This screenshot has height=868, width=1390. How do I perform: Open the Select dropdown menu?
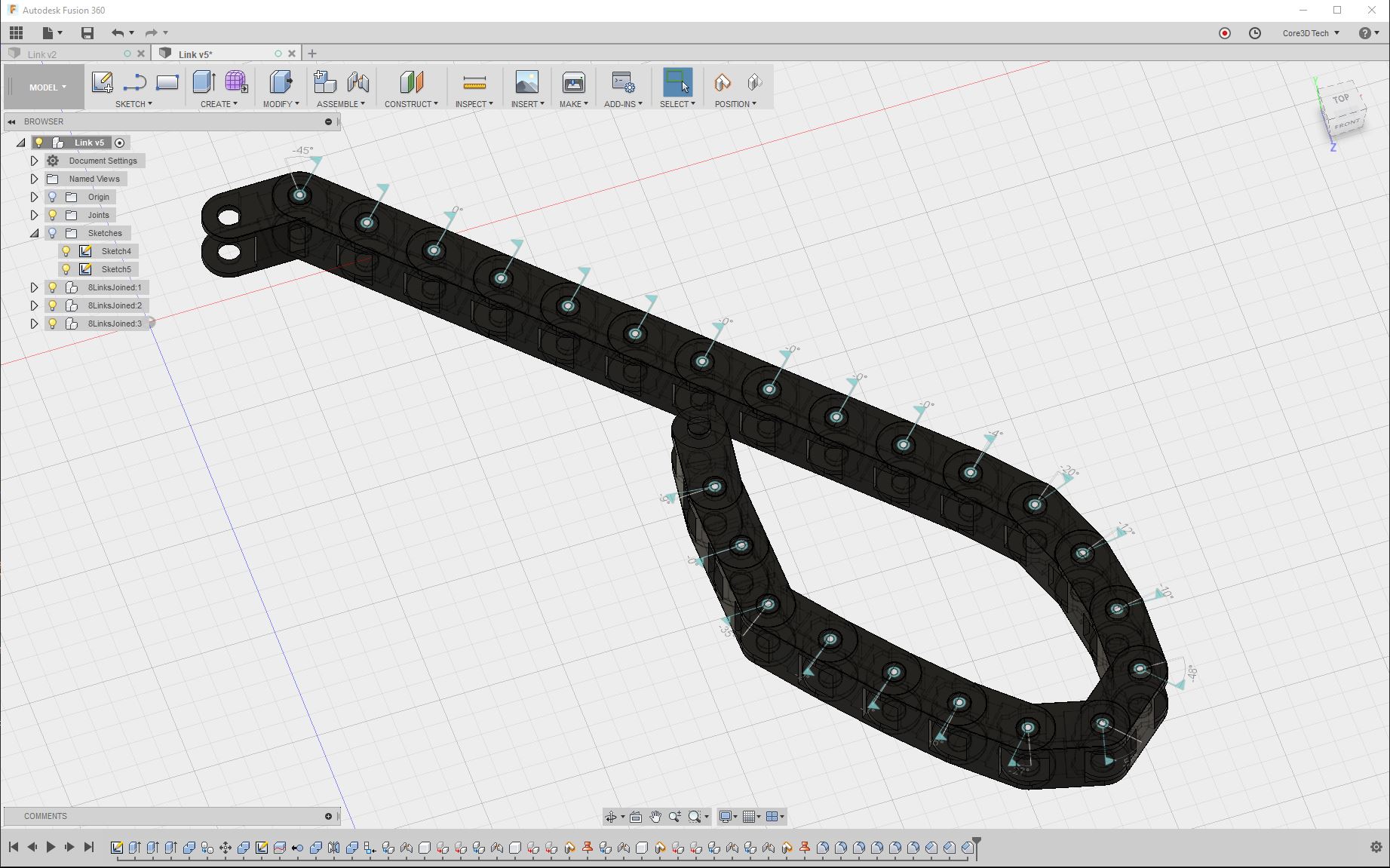tap(677, 103)
